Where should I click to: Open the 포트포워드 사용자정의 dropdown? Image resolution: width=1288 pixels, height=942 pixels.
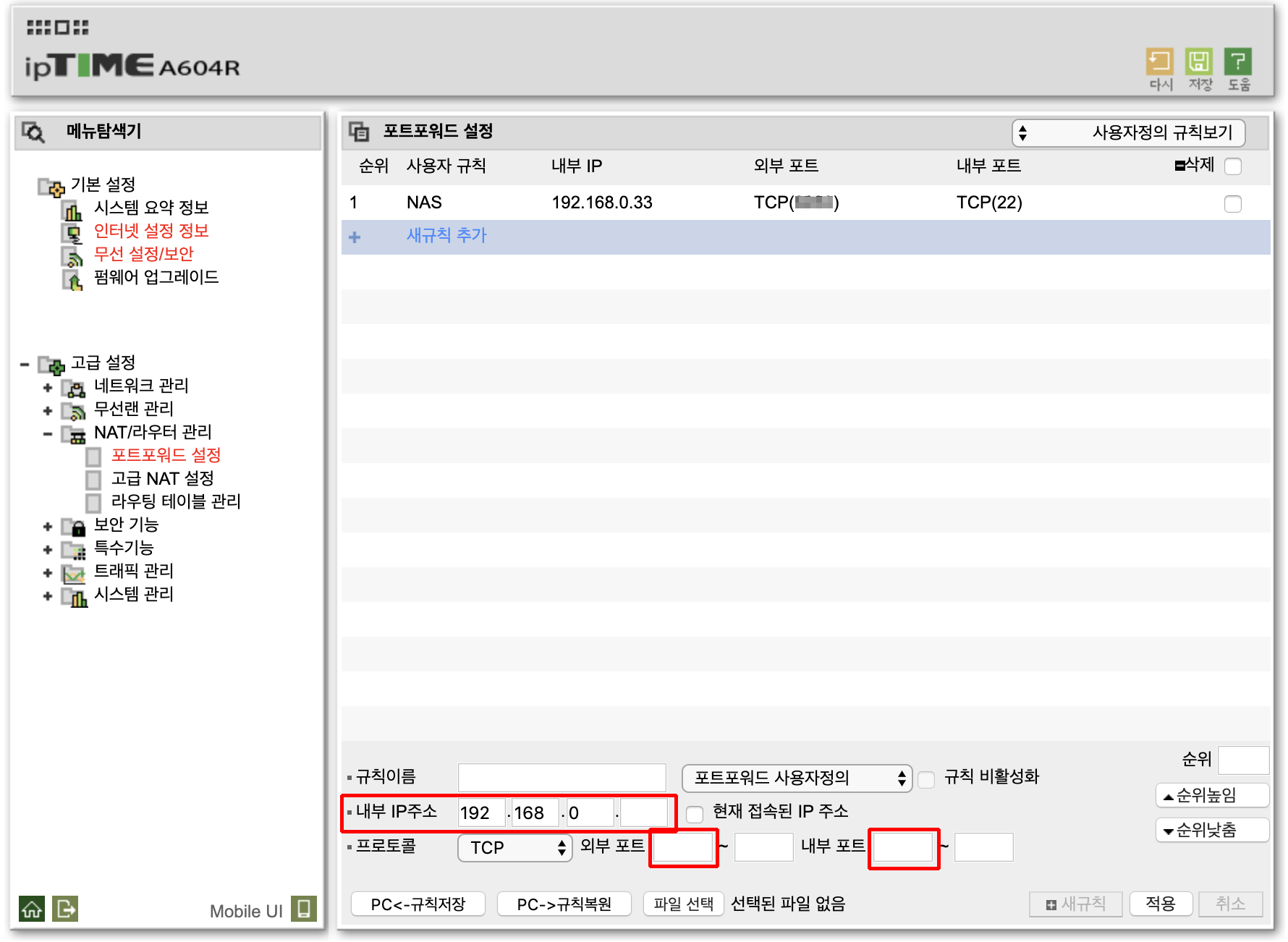pos(797,778)
